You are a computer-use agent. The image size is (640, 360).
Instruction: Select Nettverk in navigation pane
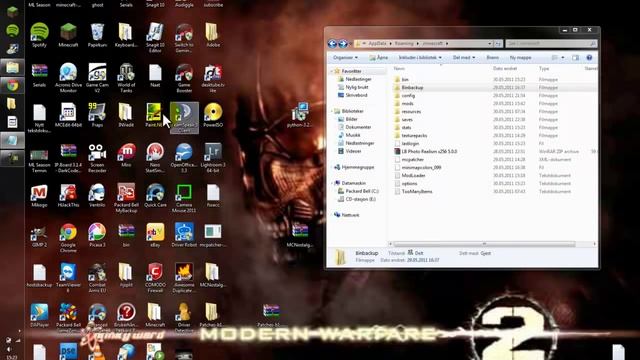(350, 215)
